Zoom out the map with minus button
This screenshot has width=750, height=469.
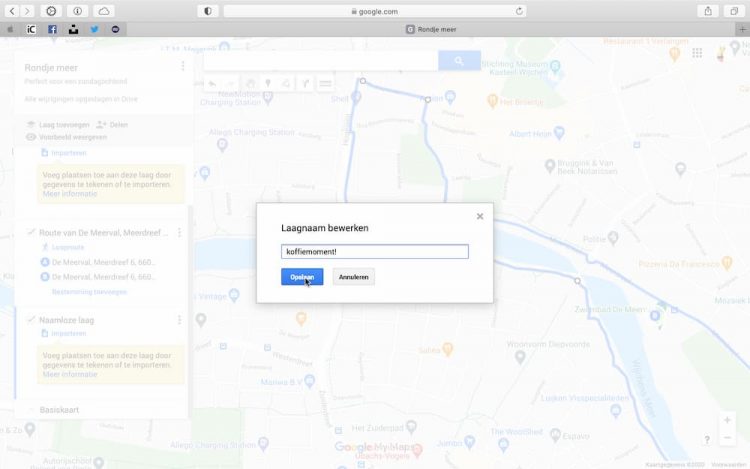[727, 438]
